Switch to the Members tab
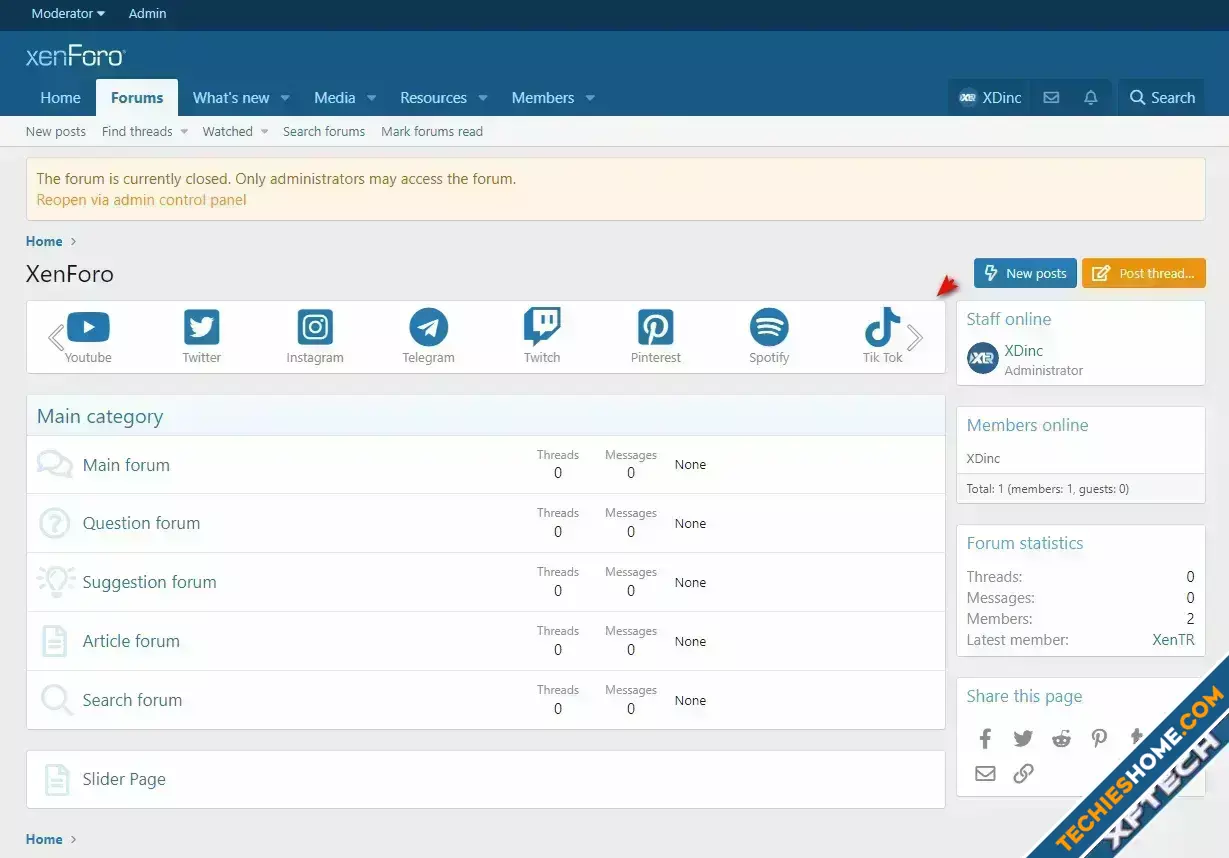The image size is (1229, 858). pos(542,98)
